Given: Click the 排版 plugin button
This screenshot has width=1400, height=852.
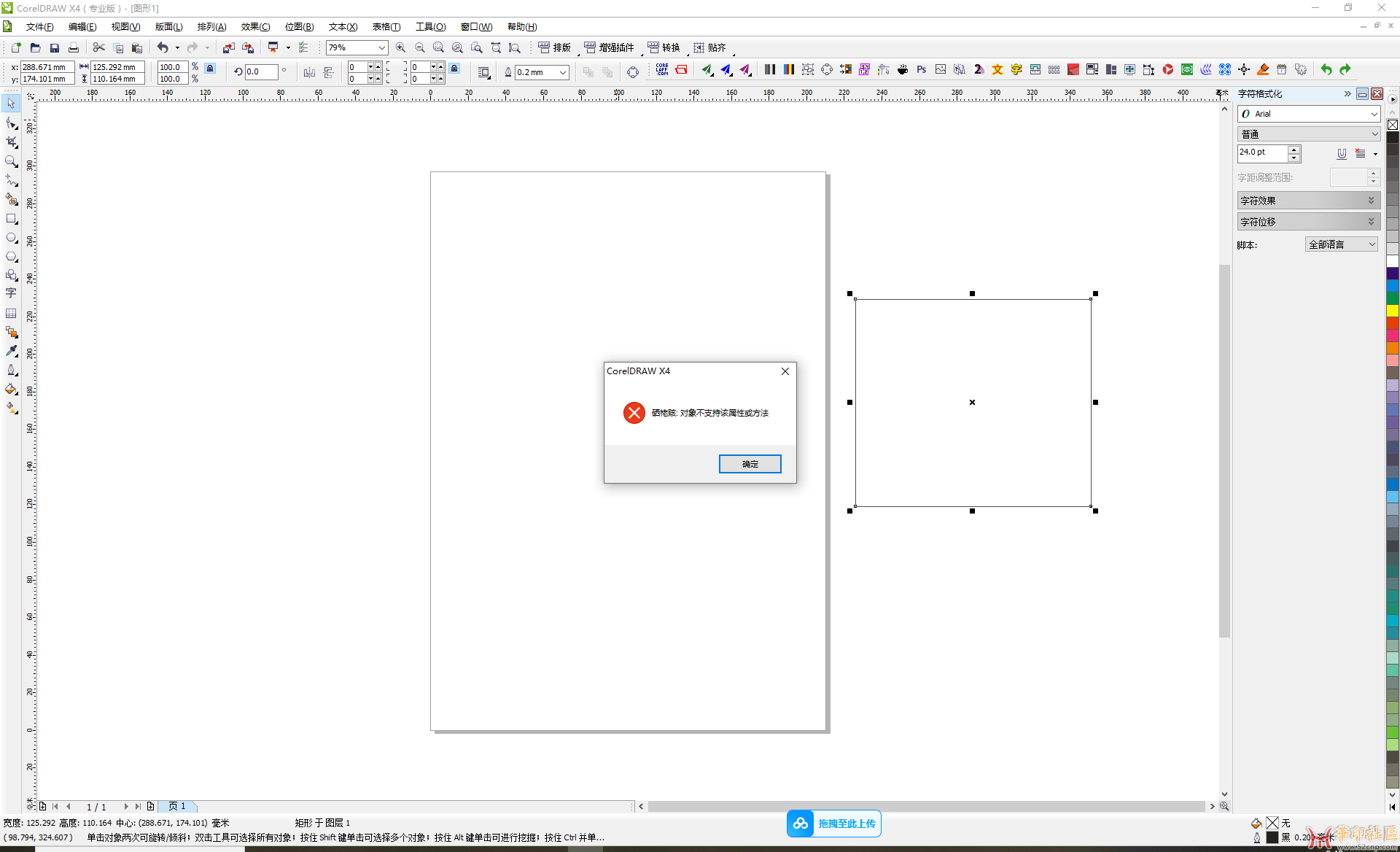Looking at the screenshot, I should point(555,47).
